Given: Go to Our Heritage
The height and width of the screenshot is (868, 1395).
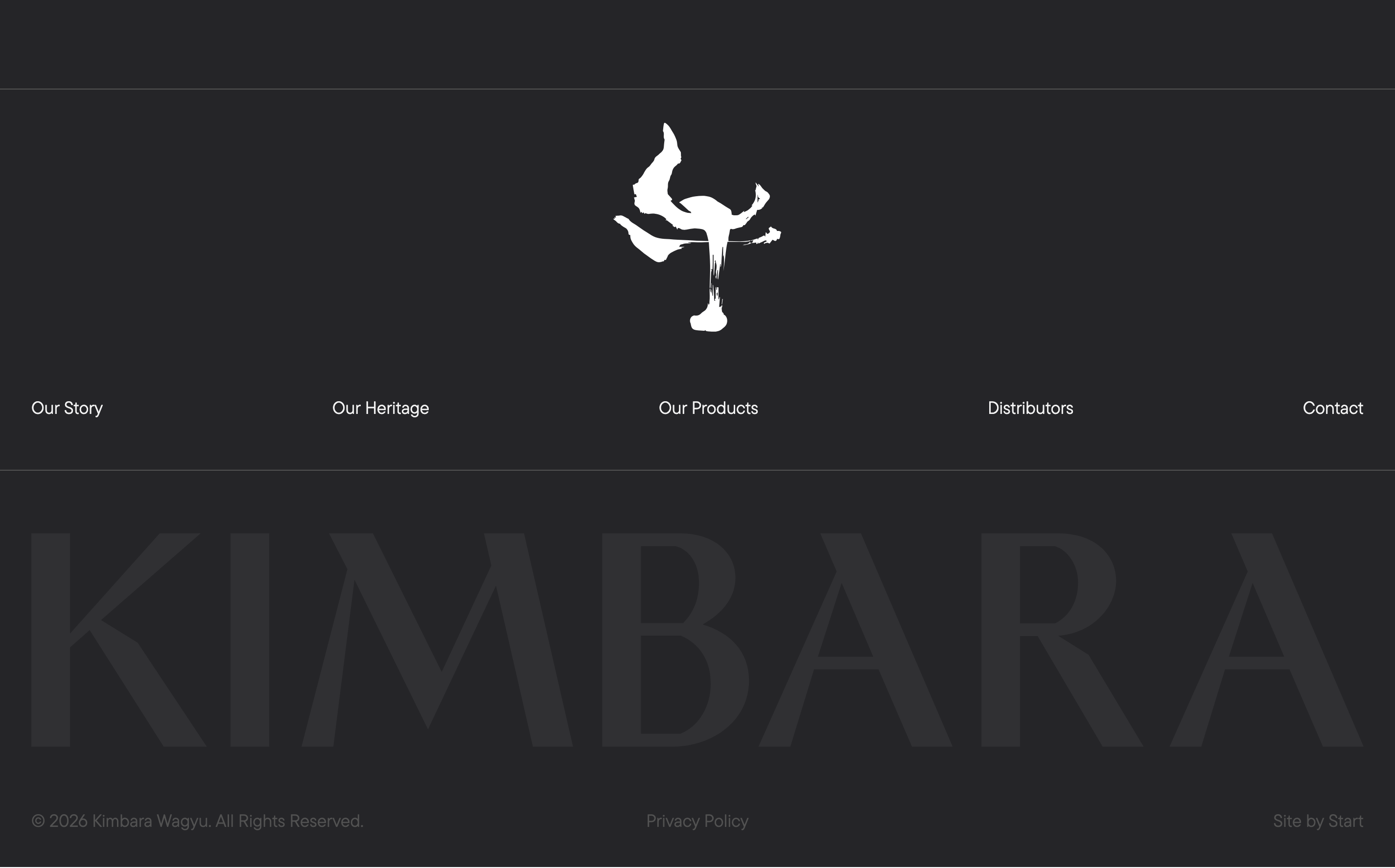Looking at the screenshot, I should coord(381,408).
